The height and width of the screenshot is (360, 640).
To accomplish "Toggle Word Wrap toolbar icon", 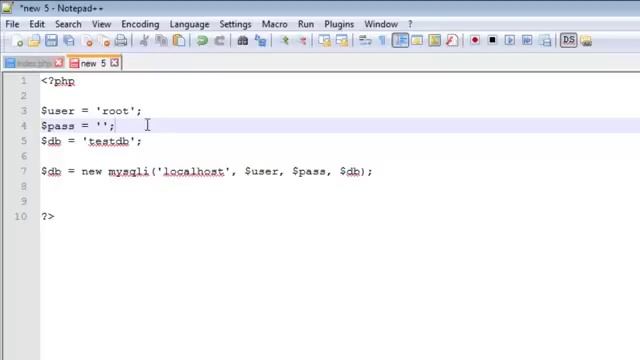I will click(365, 40).
